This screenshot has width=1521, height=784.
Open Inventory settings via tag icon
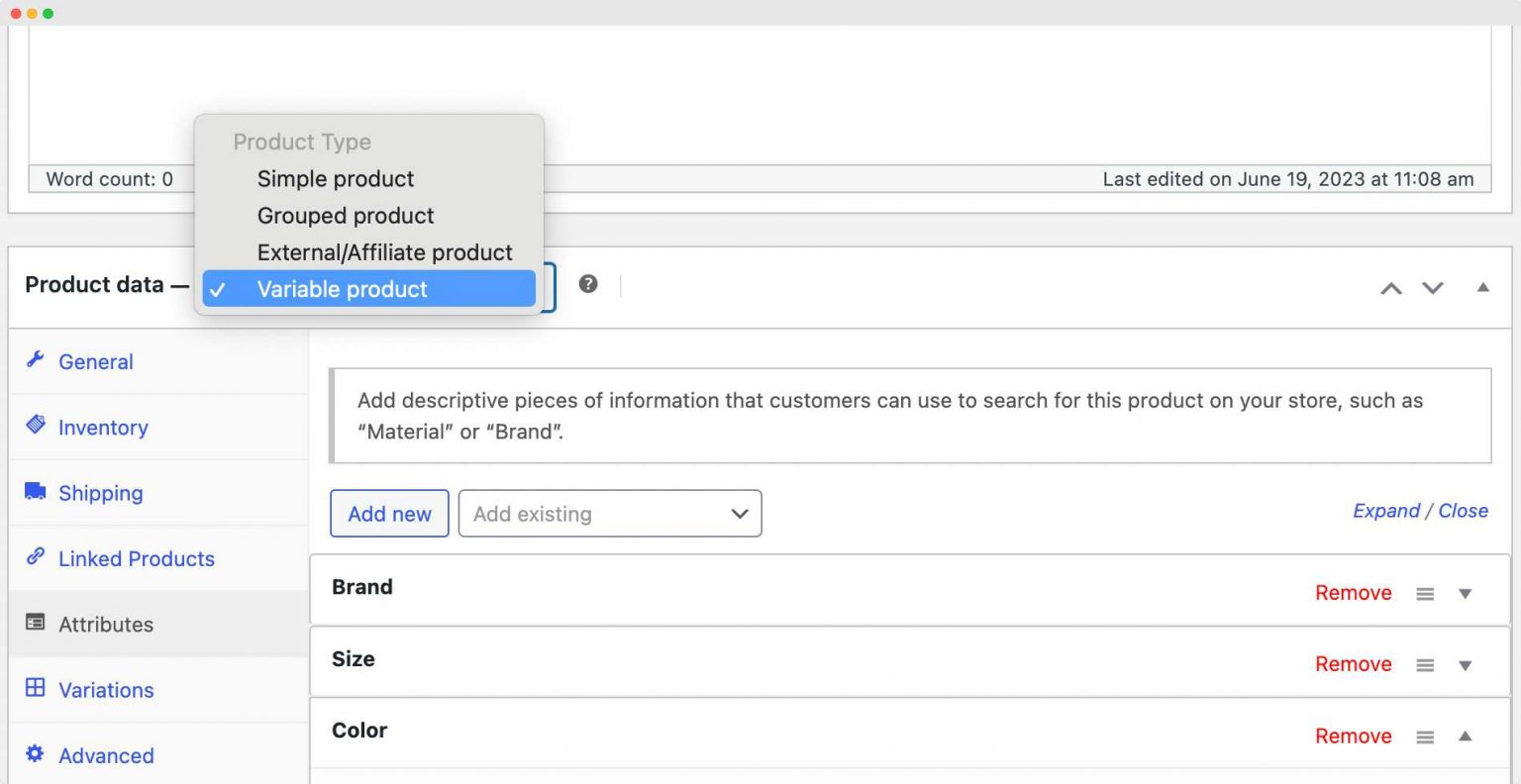pyautogui.click(x=36, y=426)
